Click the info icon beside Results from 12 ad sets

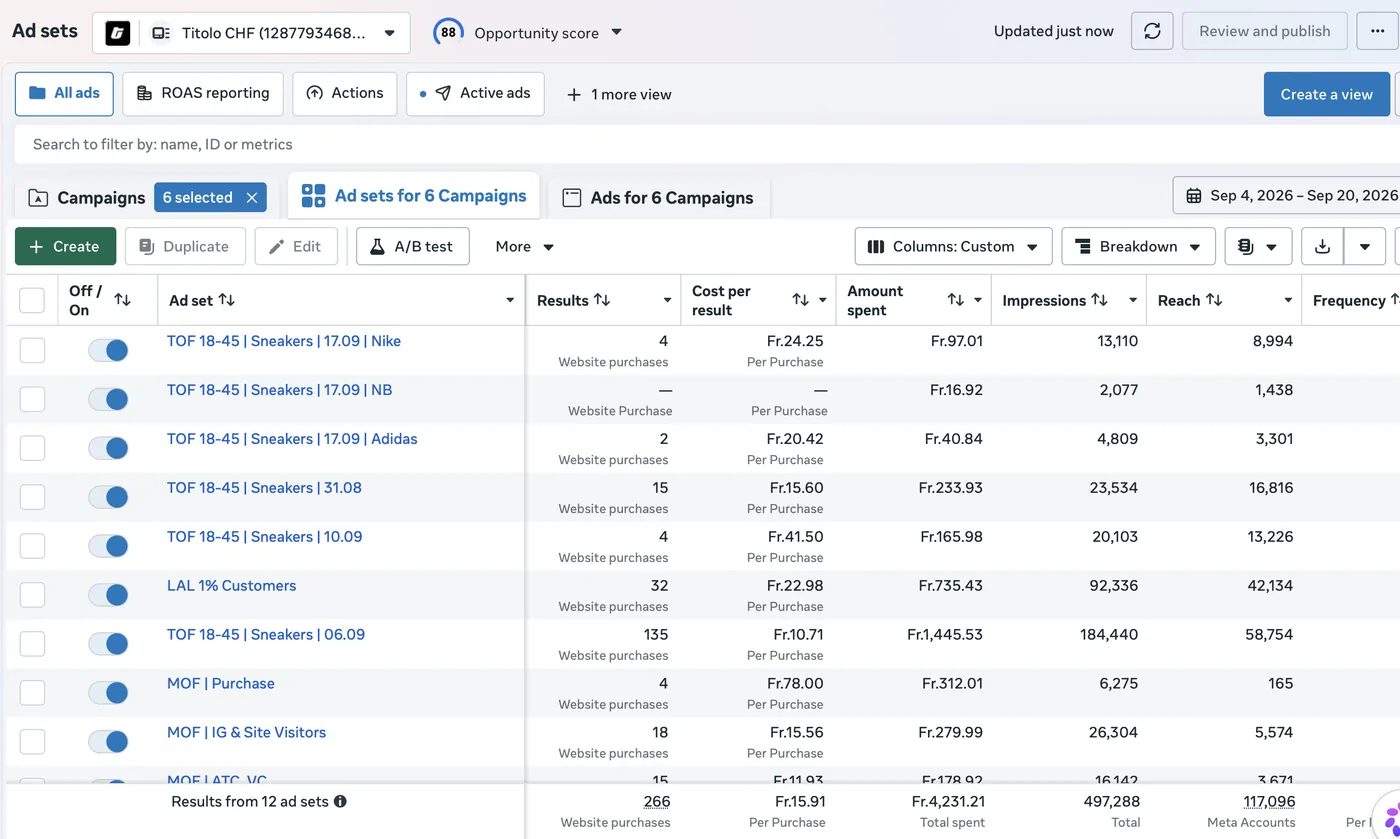pyautogui.click(x=340, y=801)
